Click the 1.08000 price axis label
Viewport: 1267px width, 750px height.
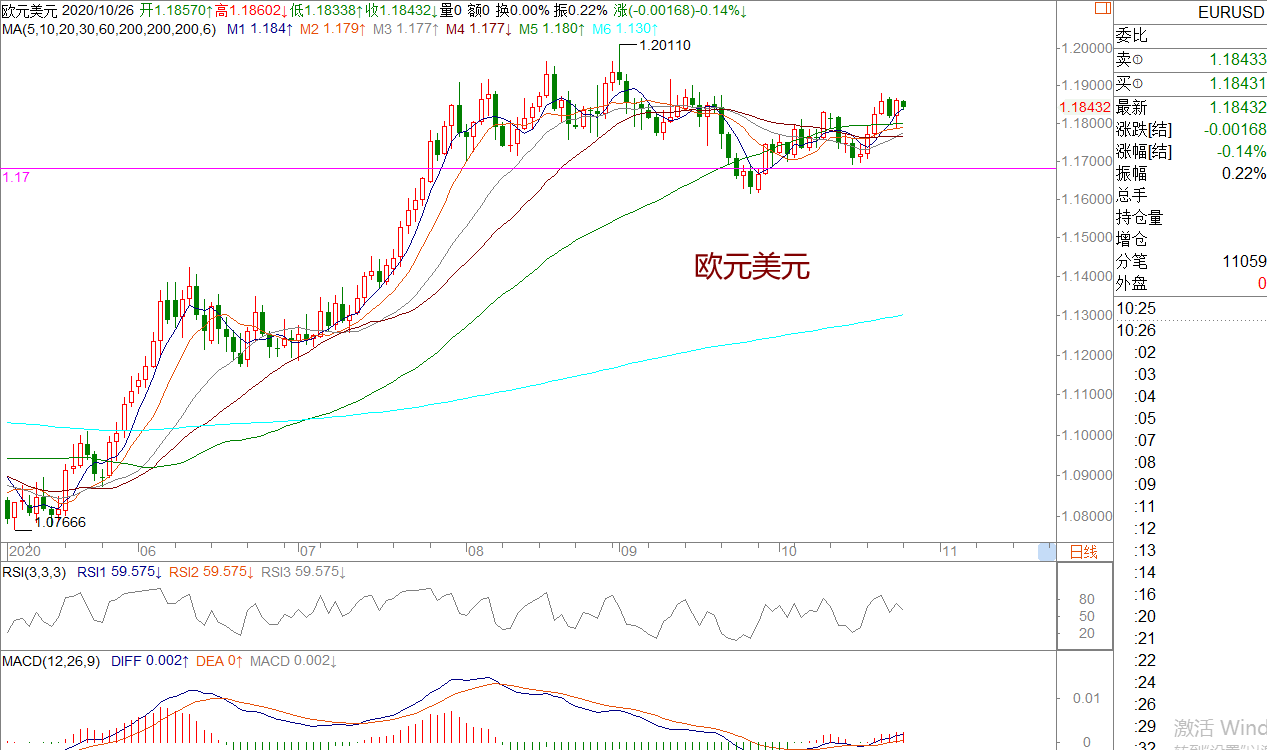coord(1087,516)
